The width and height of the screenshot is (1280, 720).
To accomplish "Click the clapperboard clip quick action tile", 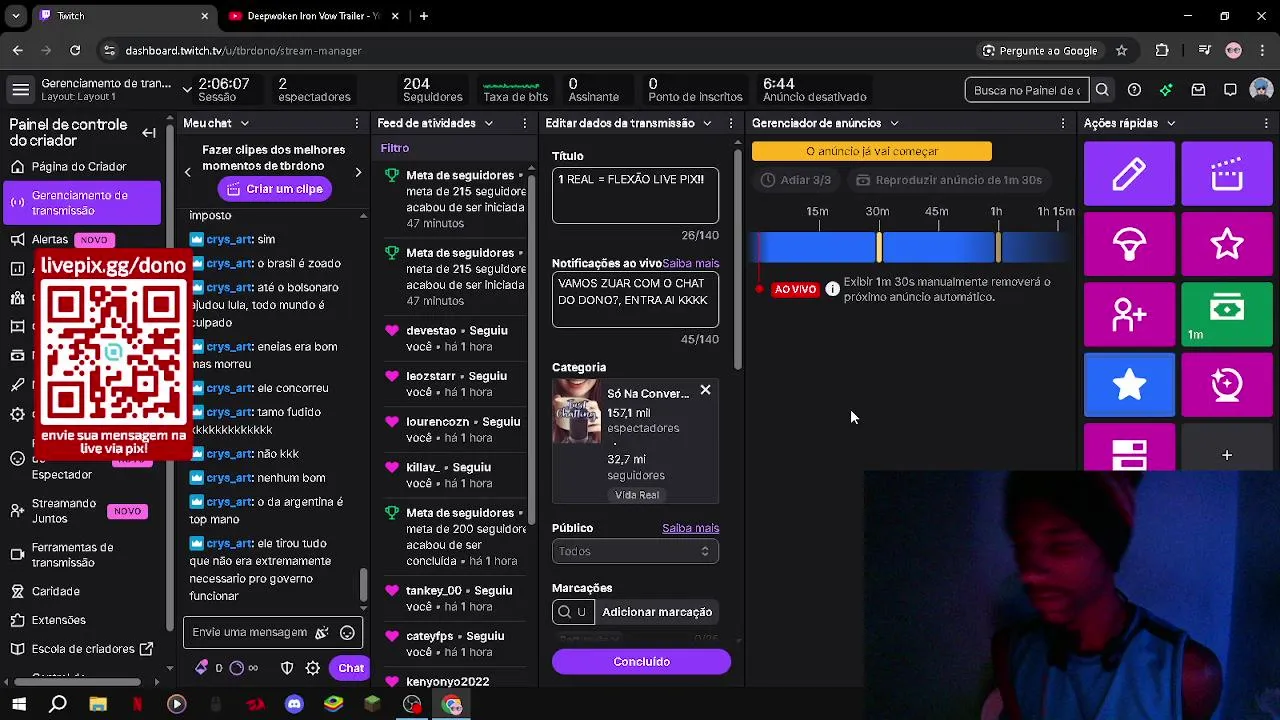I will pos(1227,174).
